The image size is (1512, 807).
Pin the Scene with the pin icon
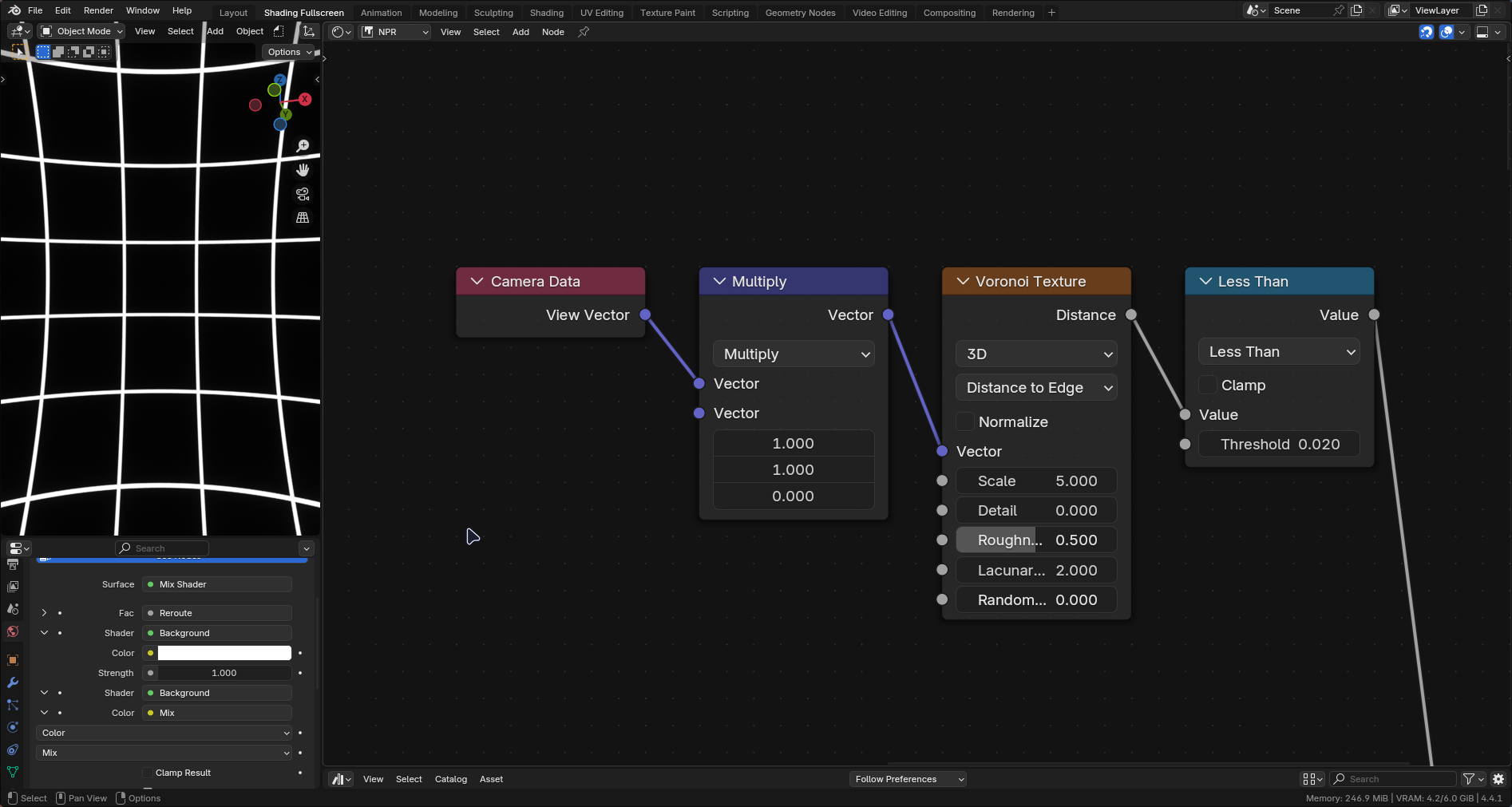click(x=1339, y=10)
